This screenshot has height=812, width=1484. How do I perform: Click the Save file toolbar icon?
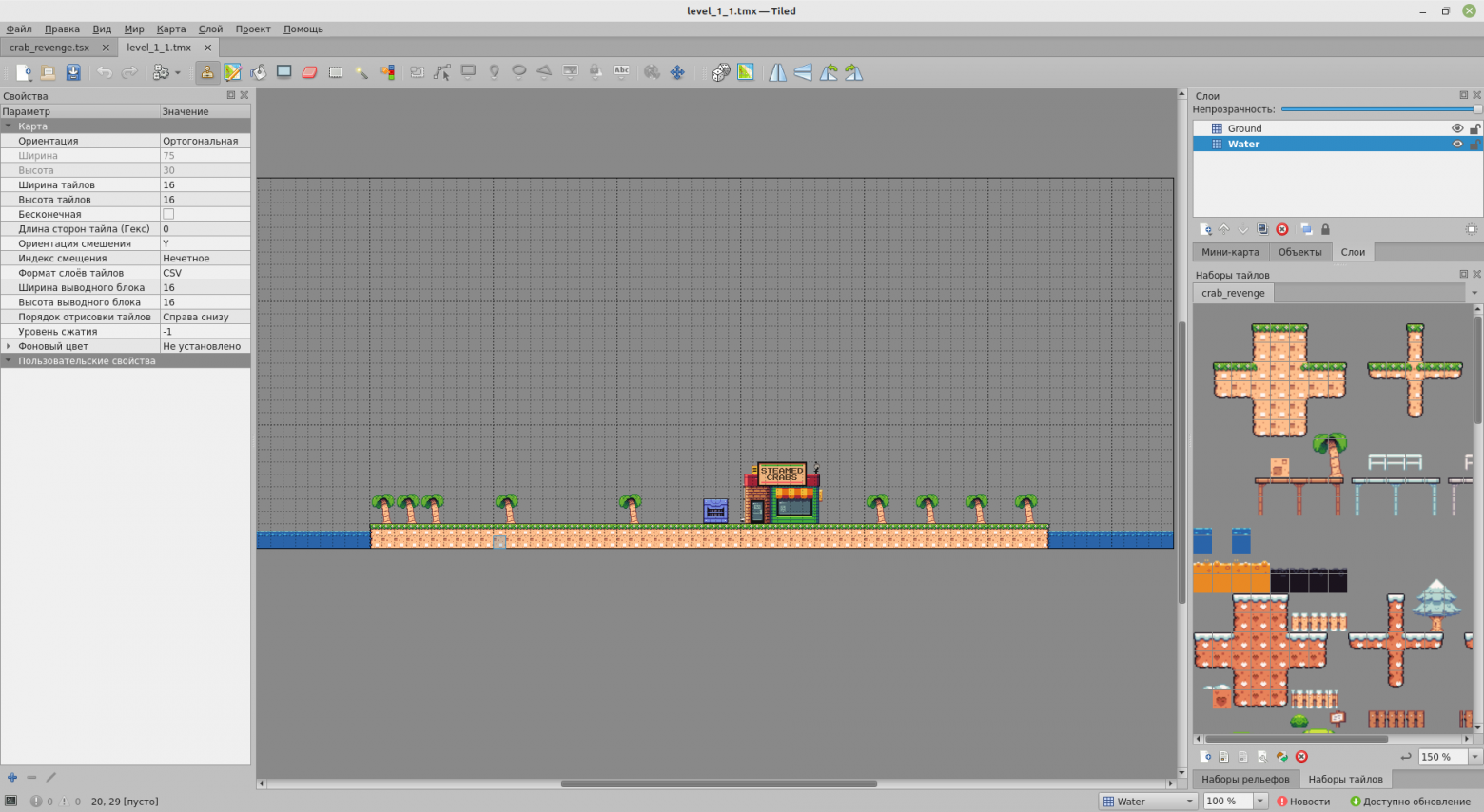(x=73, y=72)
